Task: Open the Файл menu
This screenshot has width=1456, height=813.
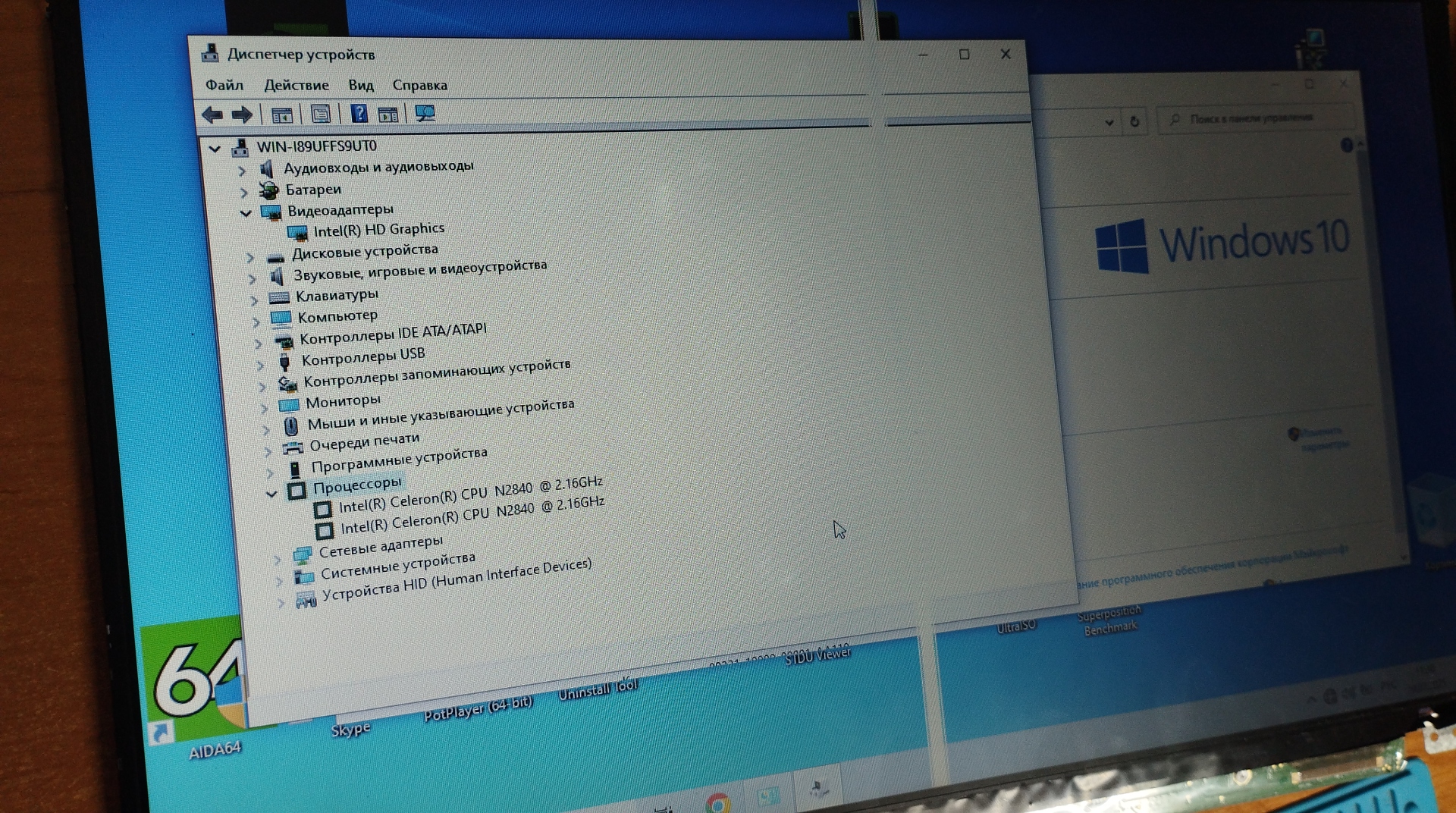Action: click(224, 85)
